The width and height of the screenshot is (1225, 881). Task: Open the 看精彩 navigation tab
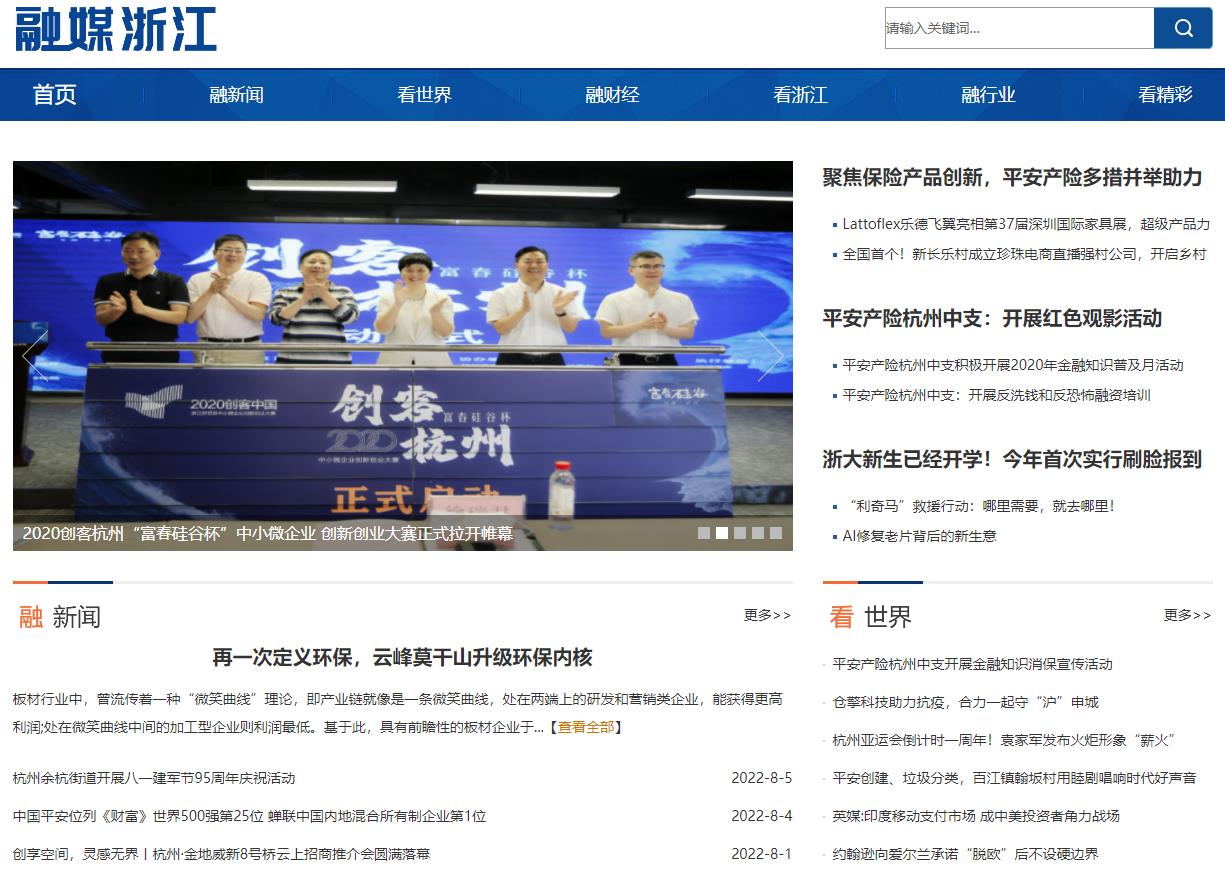[x=1165, y=95]
